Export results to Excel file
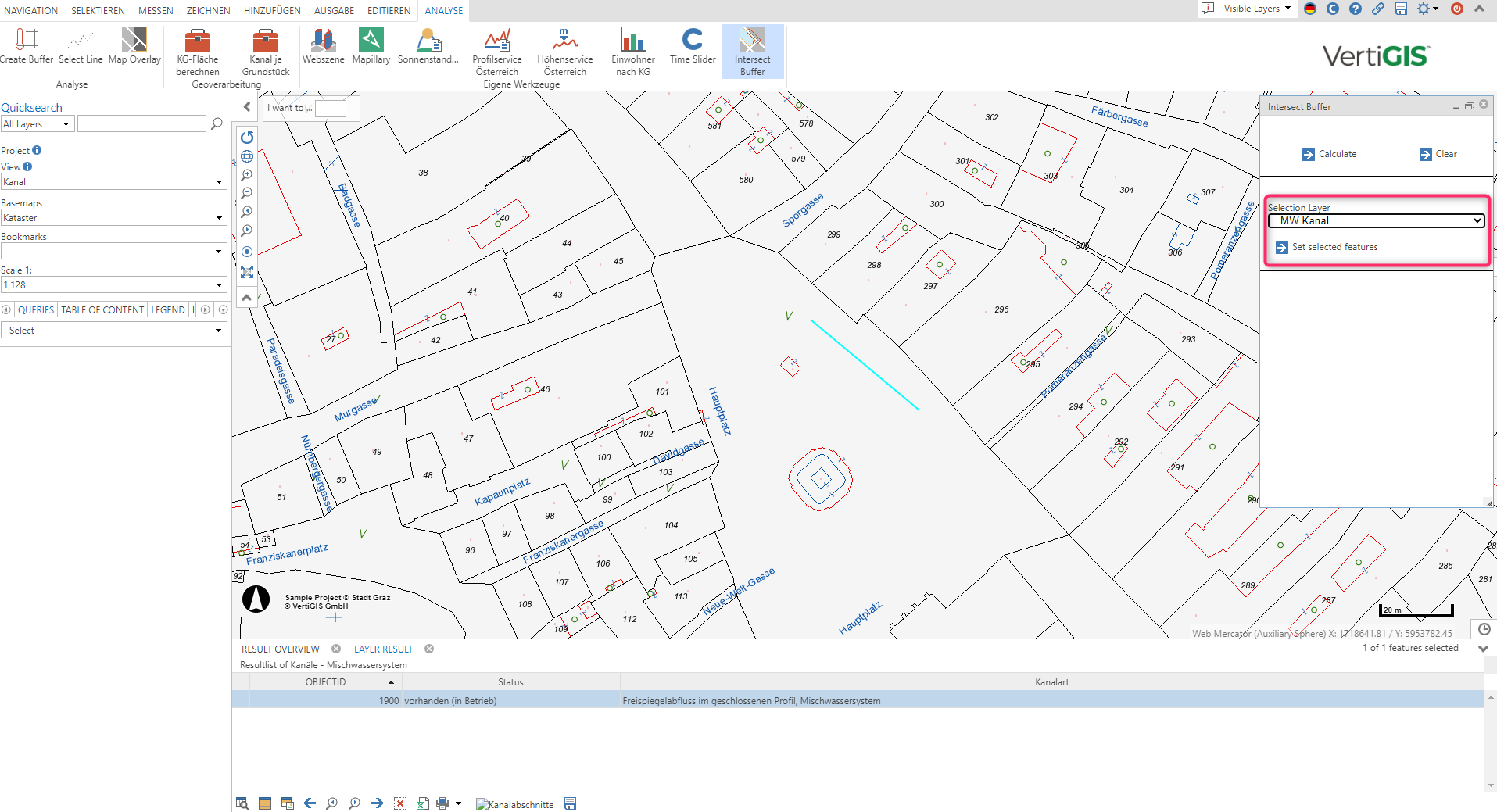The image size is (1497, 812). pos(422,803)
